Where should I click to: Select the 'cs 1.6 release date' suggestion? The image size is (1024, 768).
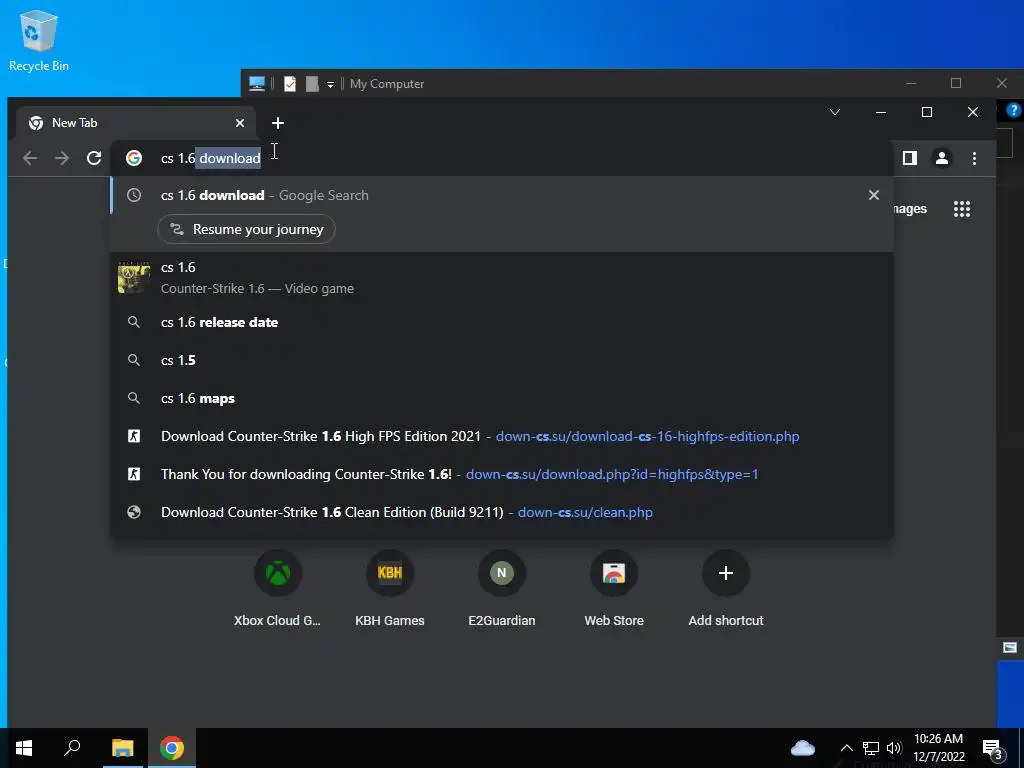click(502, 322)
